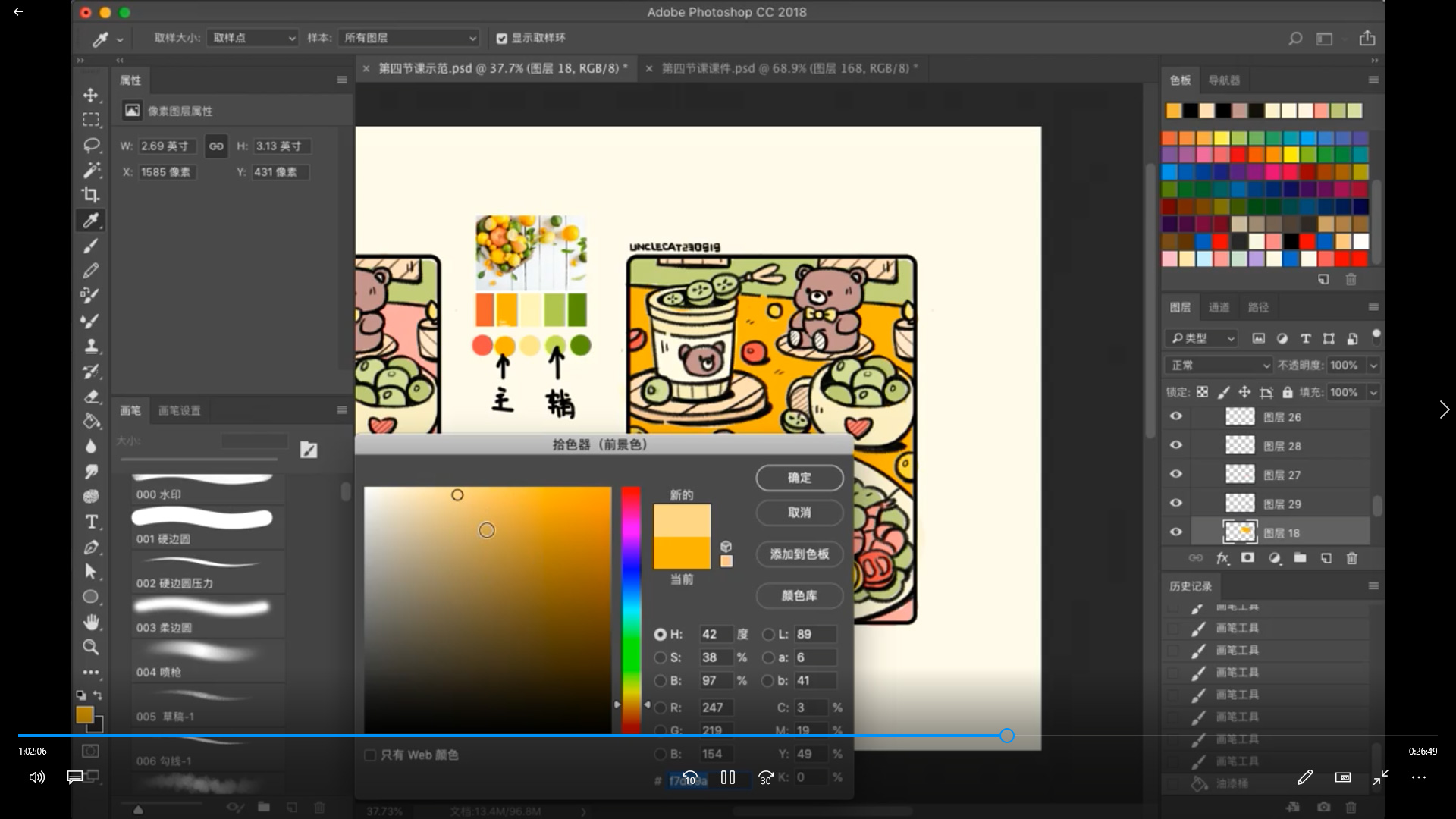Open the Layers panel menu
The image size is (1456, 819).
pos(1373,307)
